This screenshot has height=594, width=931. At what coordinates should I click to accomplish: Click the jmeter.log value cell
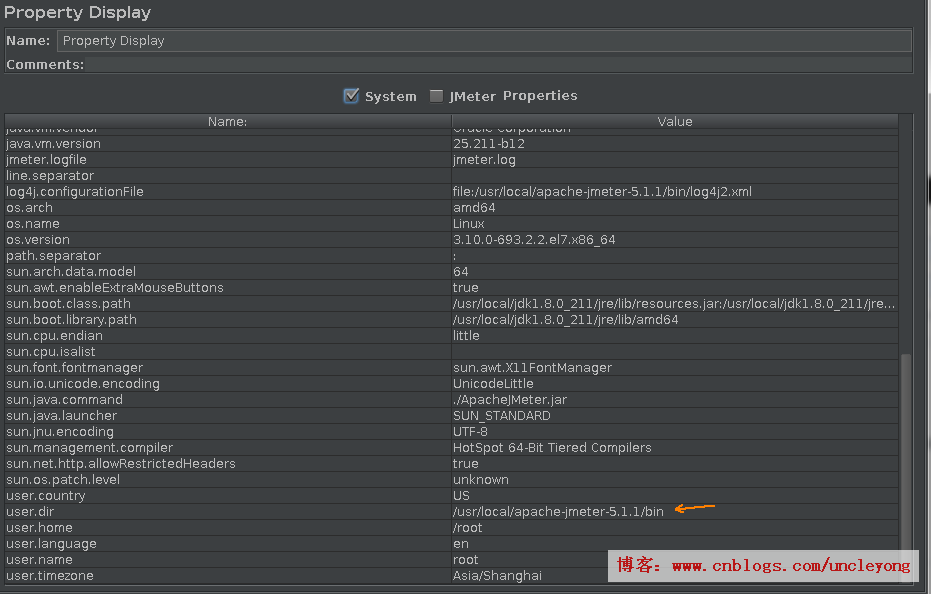(484, 160)
